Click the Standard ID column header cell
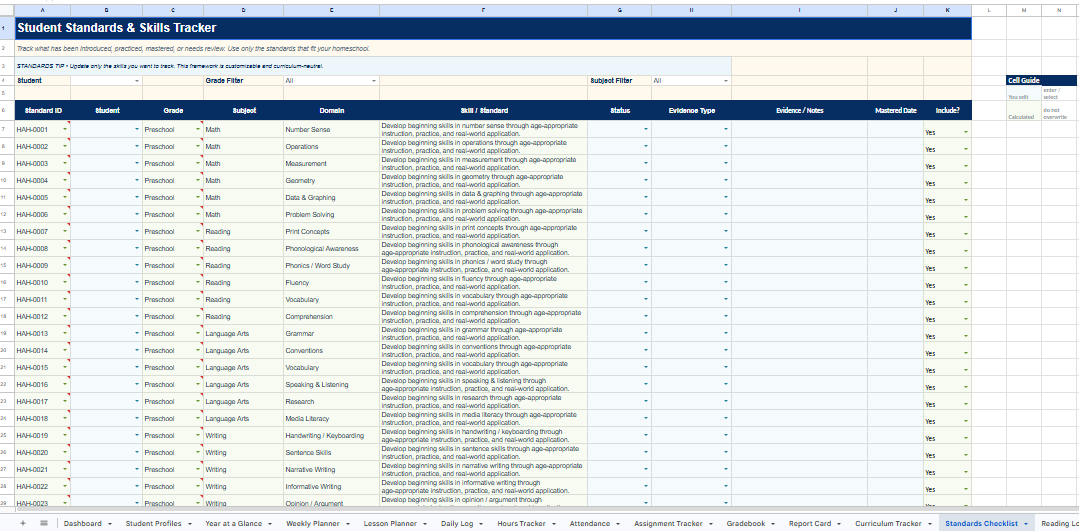The height and width of the screenshot is (531, 1079). coord(43,110)
